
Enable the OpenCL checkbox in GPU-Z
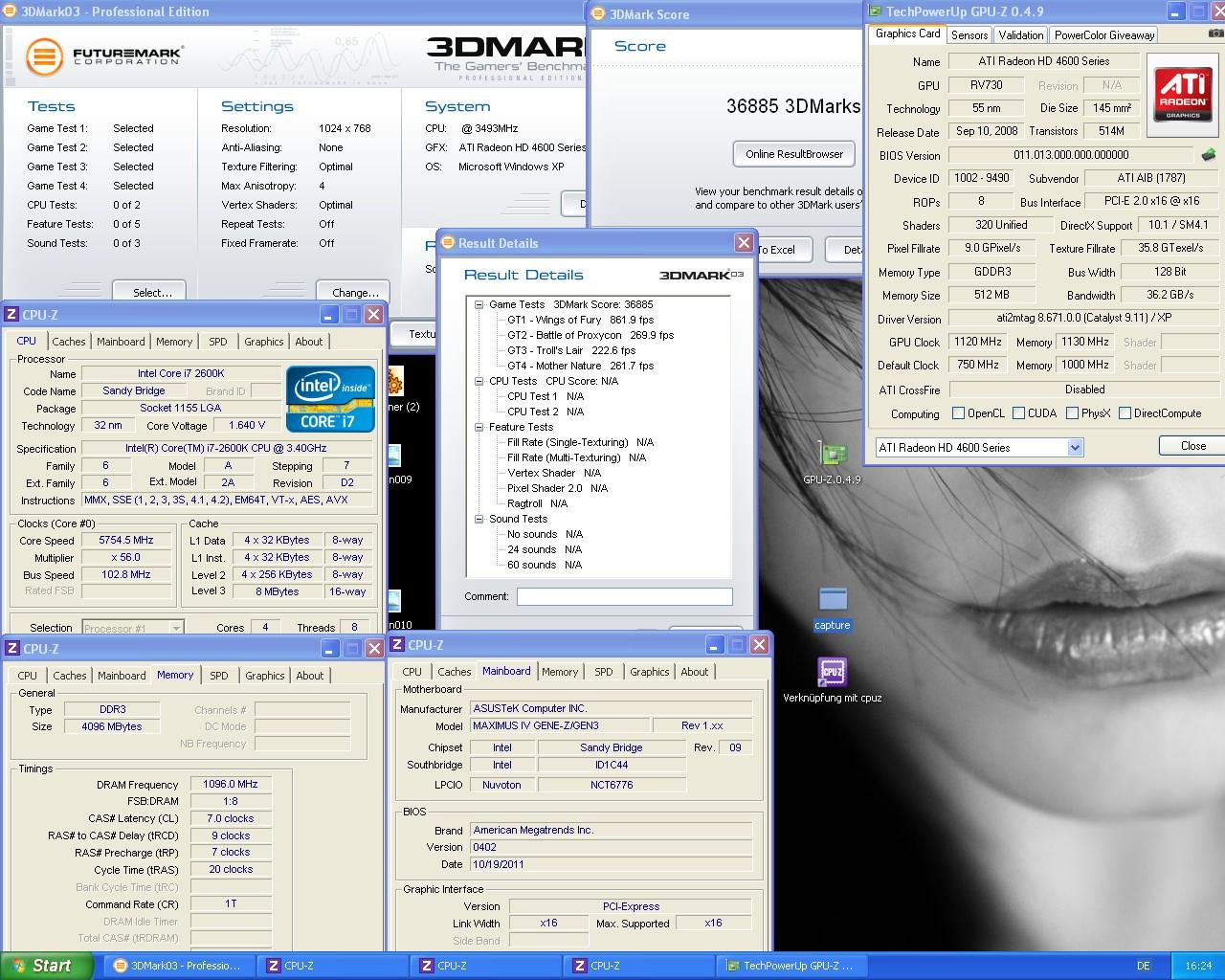click(958, 413)
